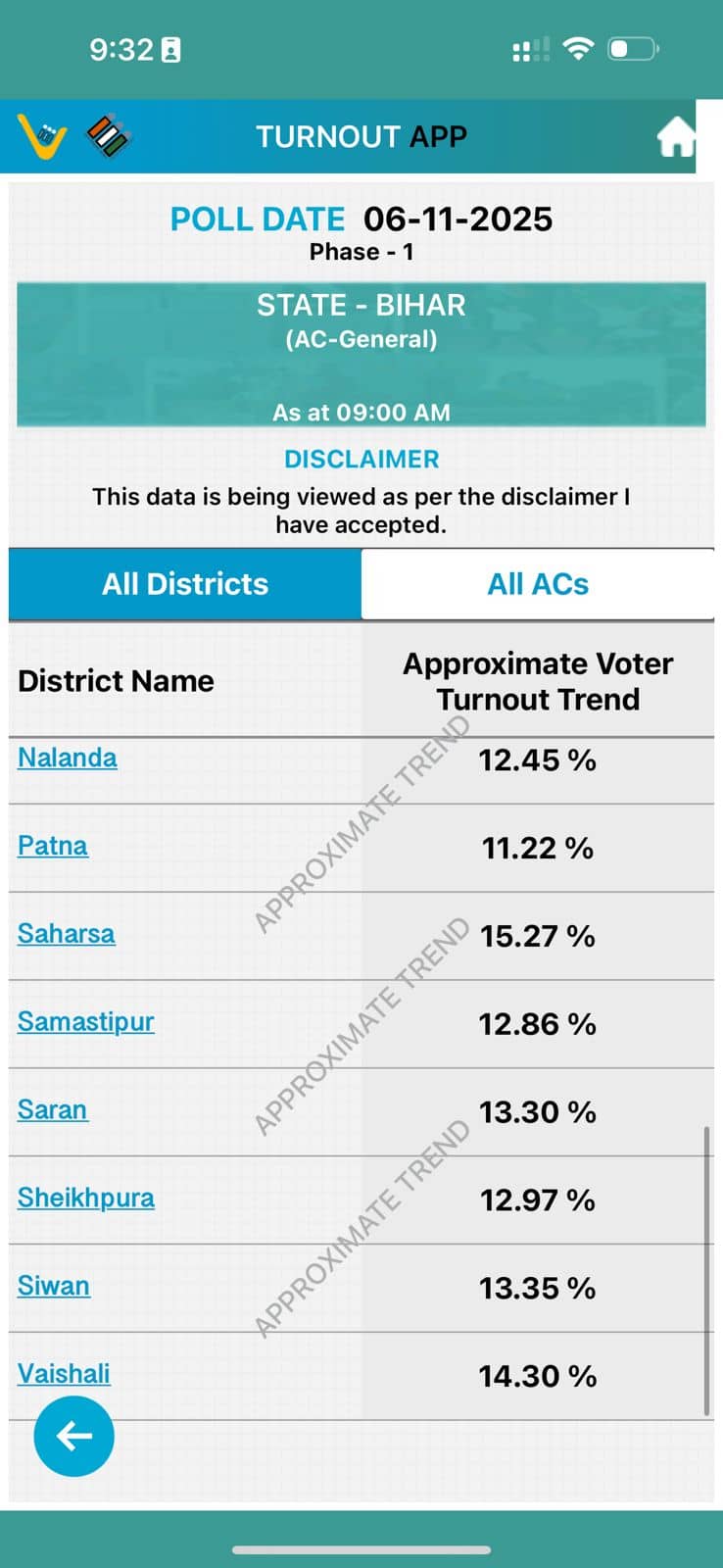723x1568 pixels.
Task: Tap the Siwan district link
Action: (54, 1286)
